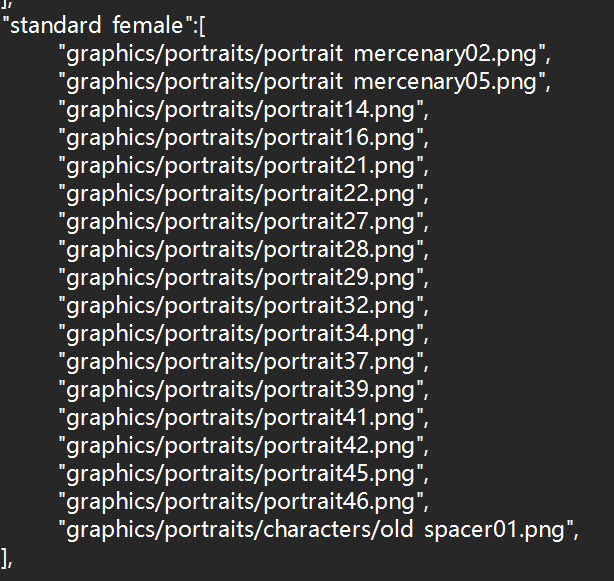The width and height of the screenshot is (614, 581).
Task: Place cursor on portrait mercenary02.png line
Action: coord(304,51)
